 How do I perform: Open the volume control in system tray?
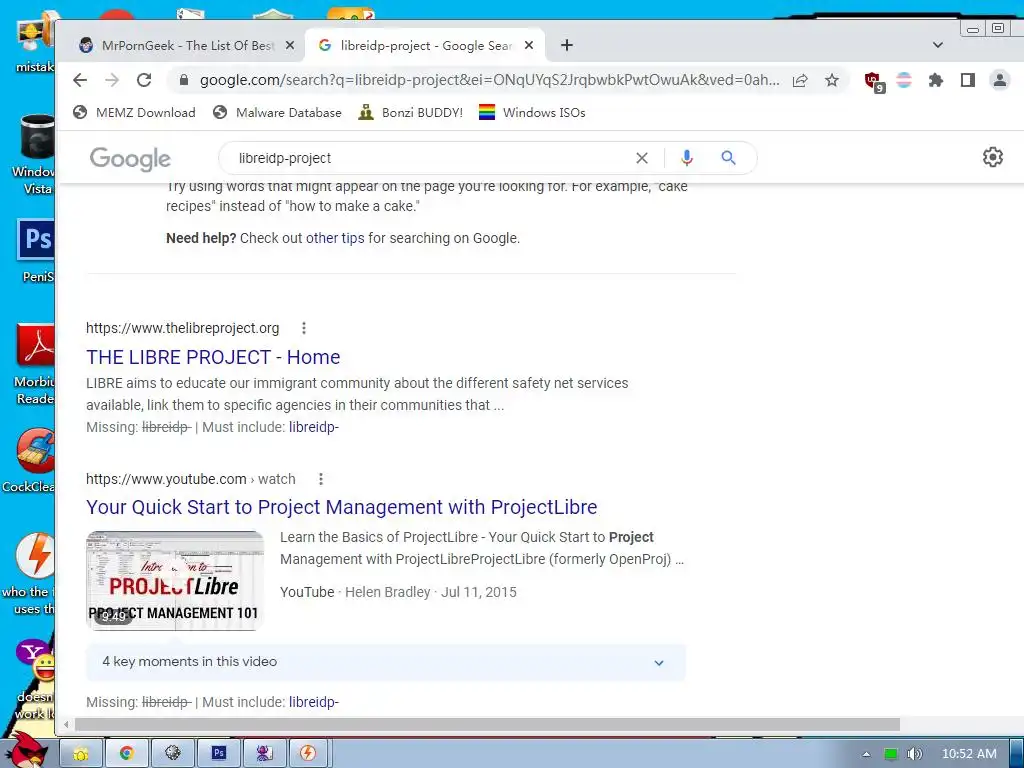(914, 754)
